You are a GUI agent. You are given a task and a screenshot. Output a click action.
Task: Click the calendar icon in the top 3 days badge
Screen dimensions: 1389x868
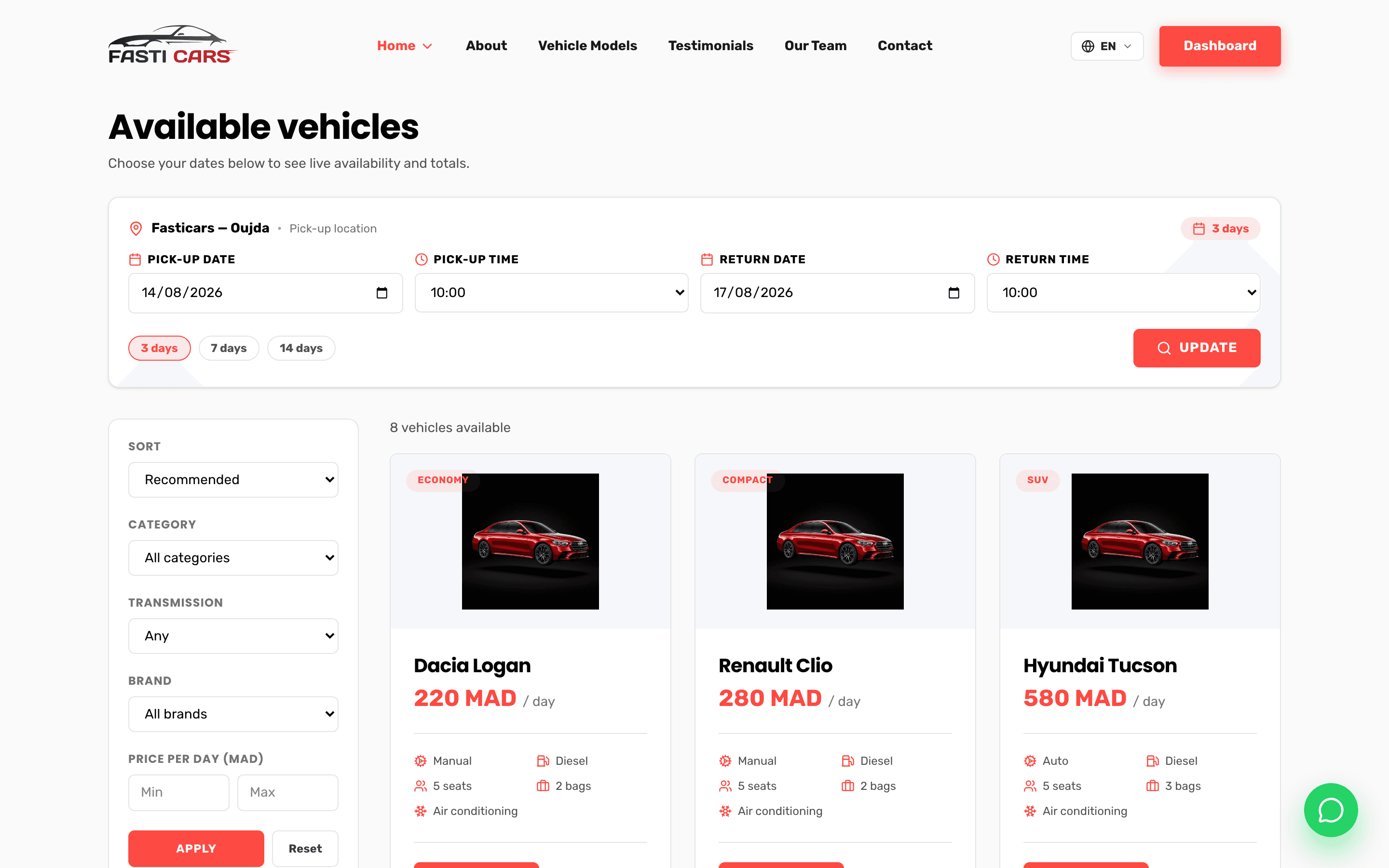[x=1198, y=229]
